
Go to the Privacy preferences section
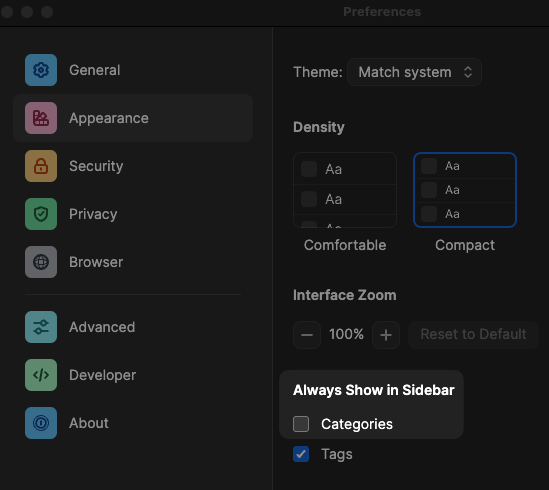point(133,214)
